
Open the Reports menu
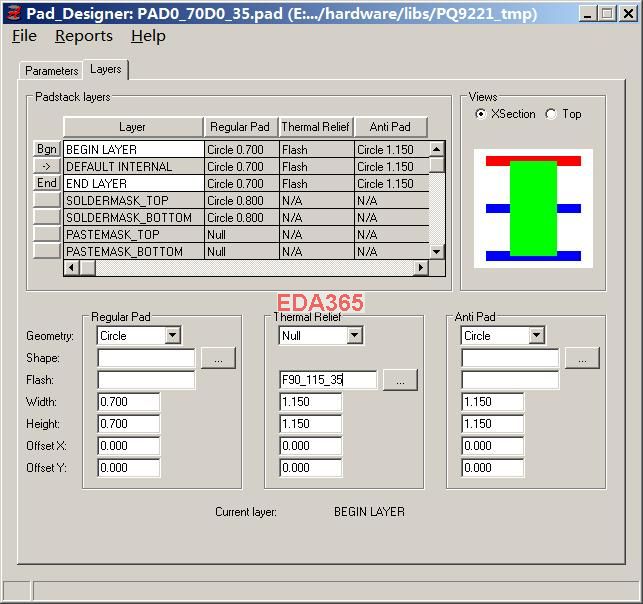[x=84, y=36]
